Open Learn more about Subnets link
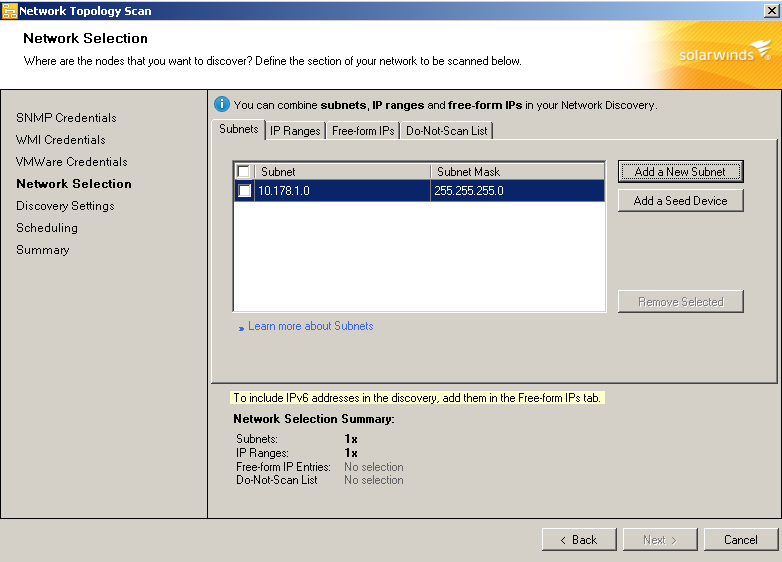This screenshot has height=562, width=782. coord(310,326)
